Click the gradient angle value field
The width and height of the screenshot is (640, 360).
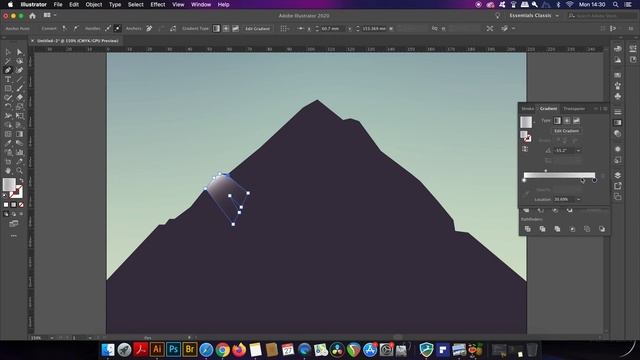point(564,150)
